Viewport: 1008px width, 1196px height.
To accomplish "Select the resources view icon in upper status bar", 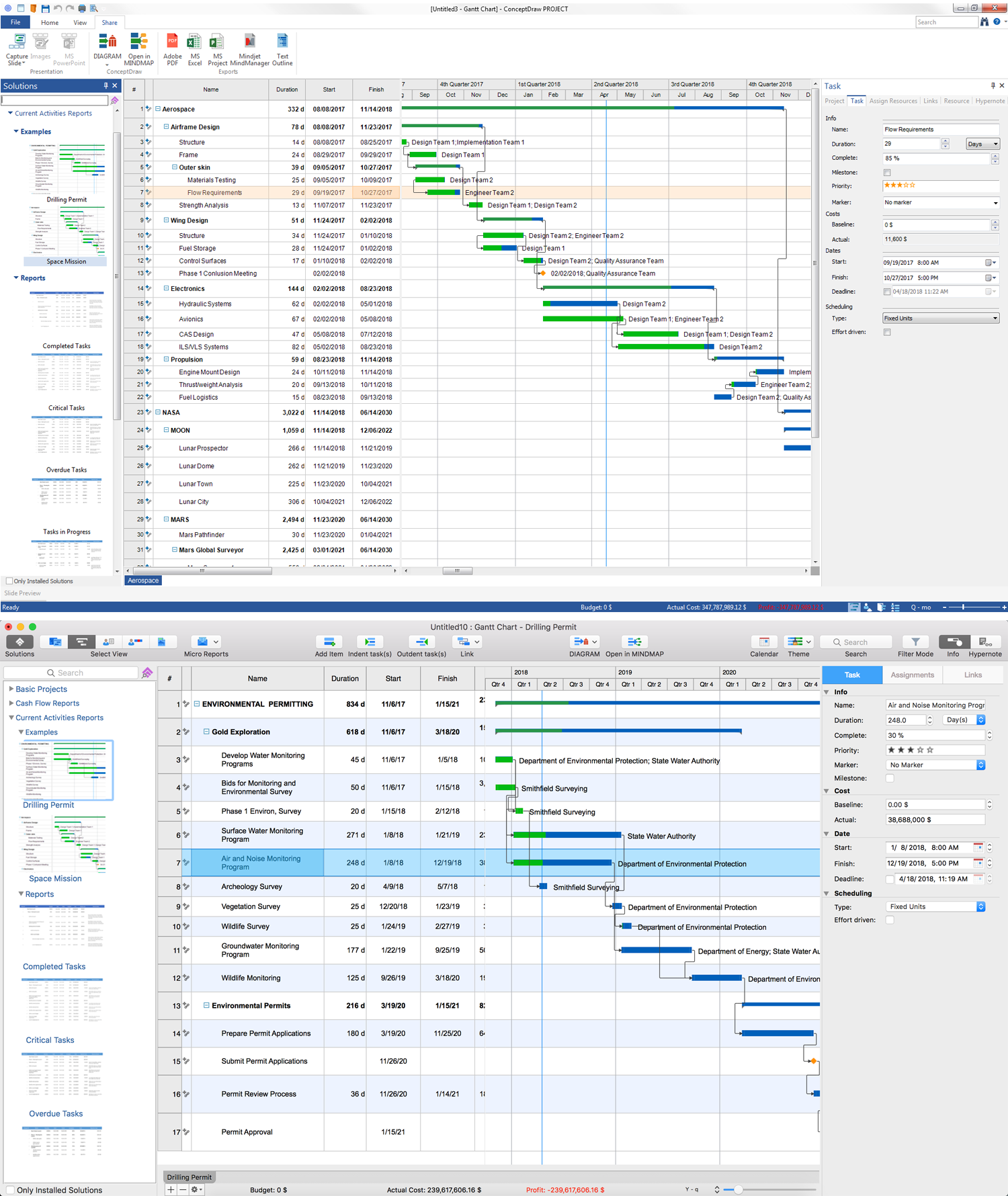I will pos(868,607).
